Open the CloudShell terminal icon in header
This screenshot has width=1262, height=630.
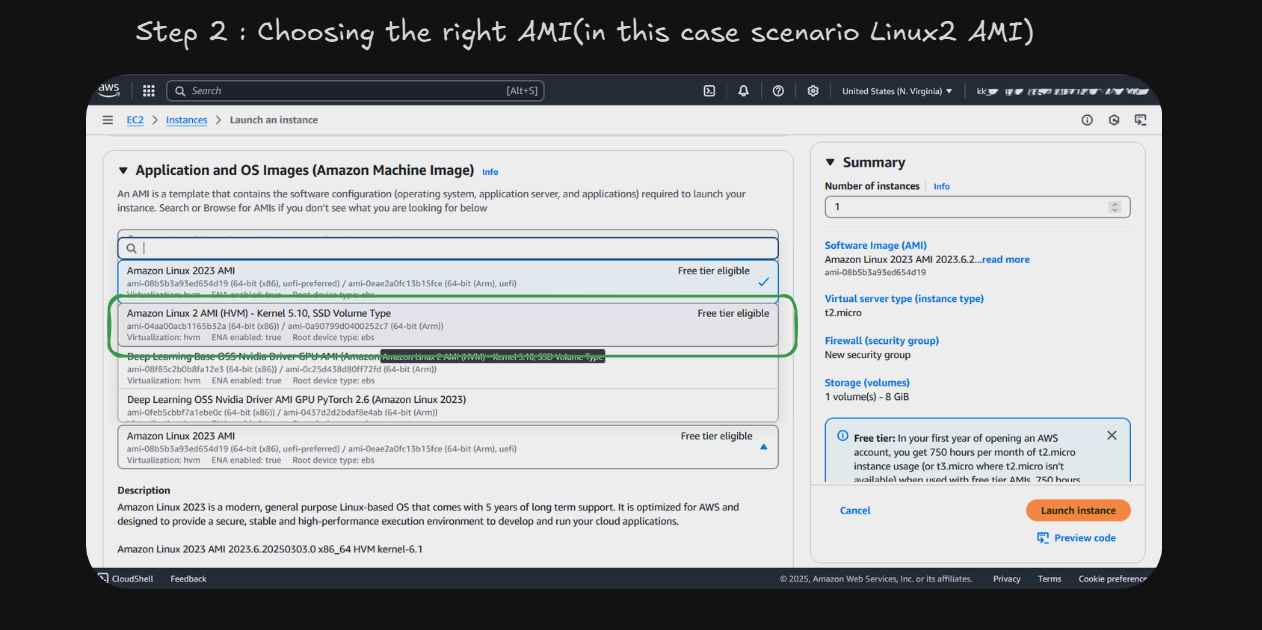click(709, 90)
